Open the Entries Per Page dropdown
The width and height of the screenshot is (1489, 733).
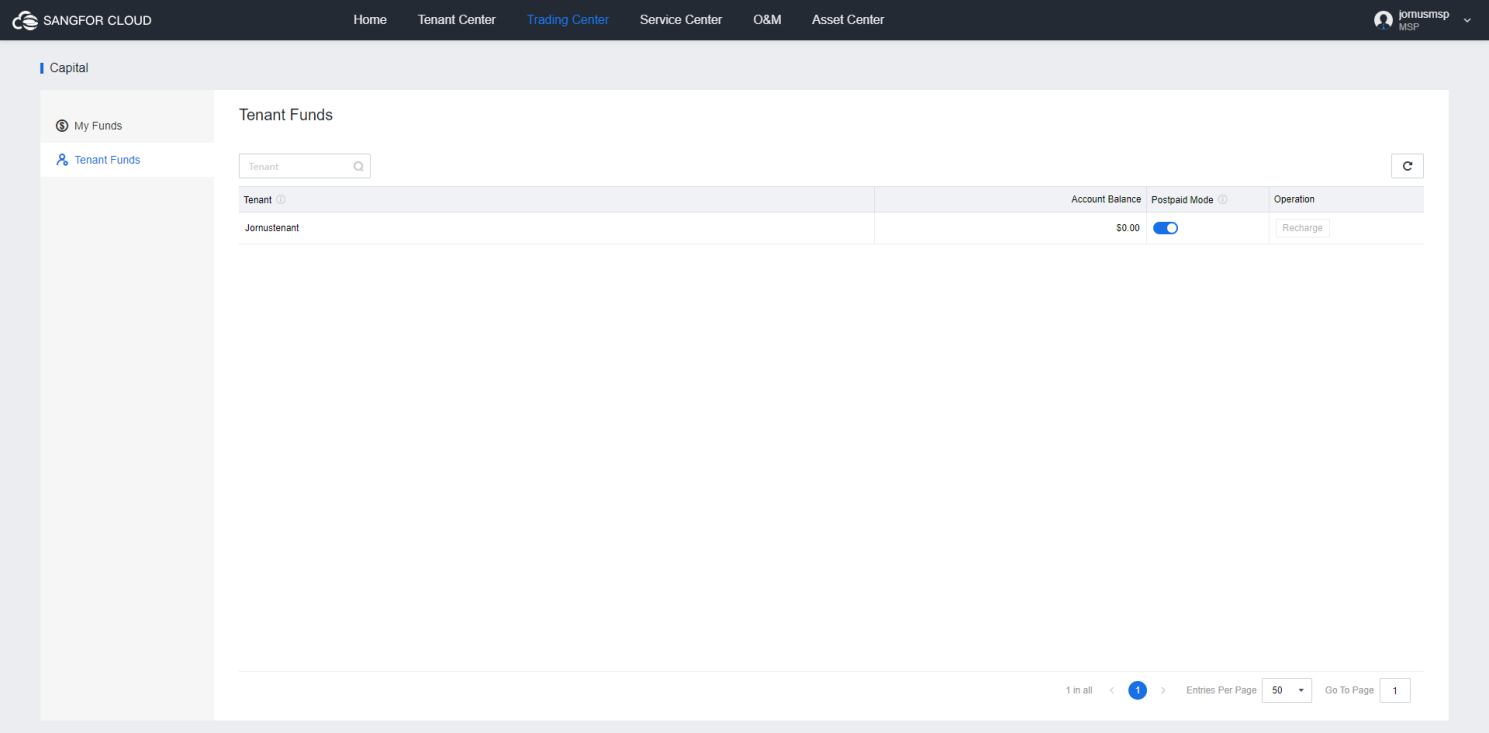pyautogui.click(x=1287, y=691)
